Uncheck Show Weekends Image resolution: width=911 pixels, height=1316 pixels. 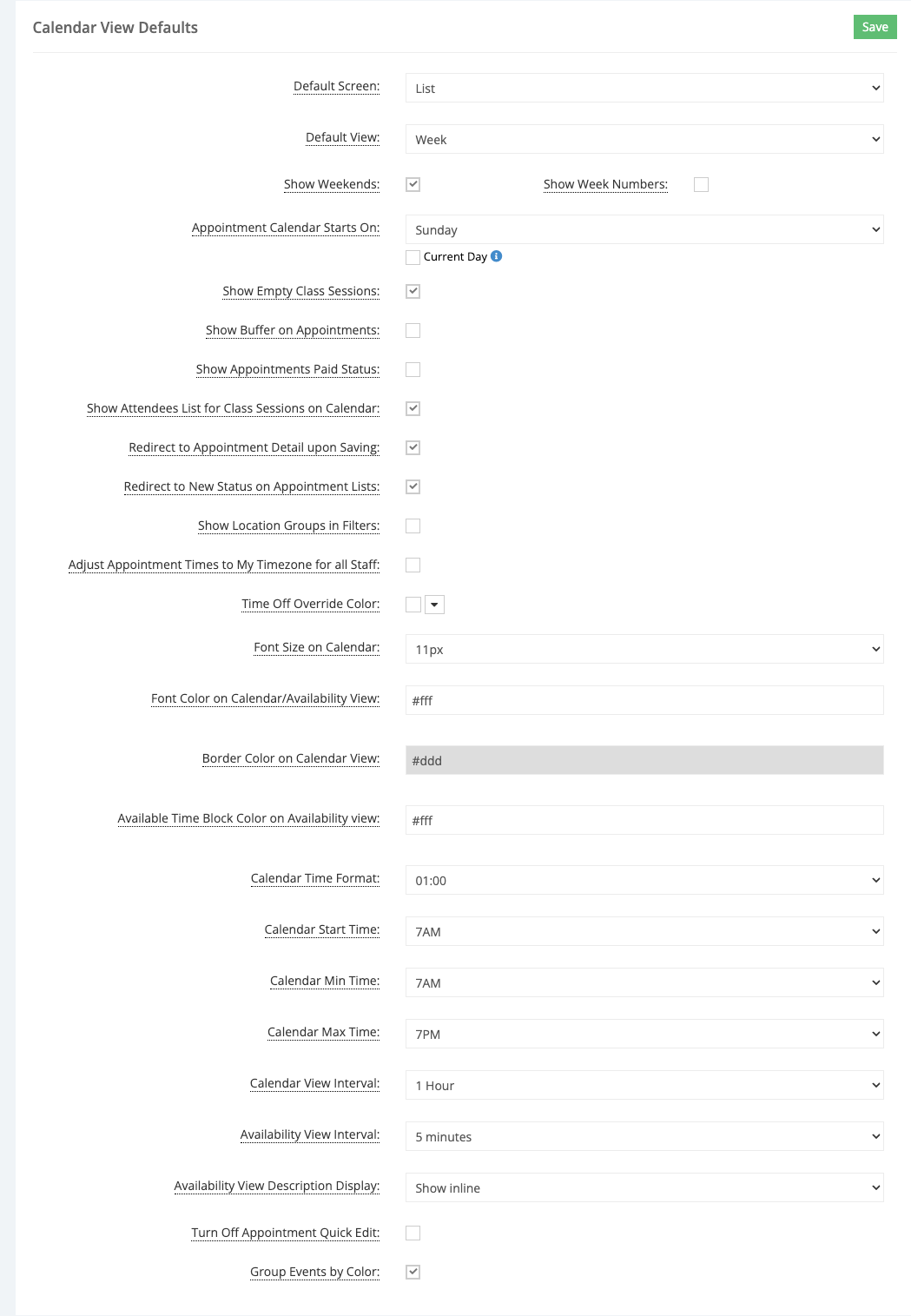tap(413, 184)
